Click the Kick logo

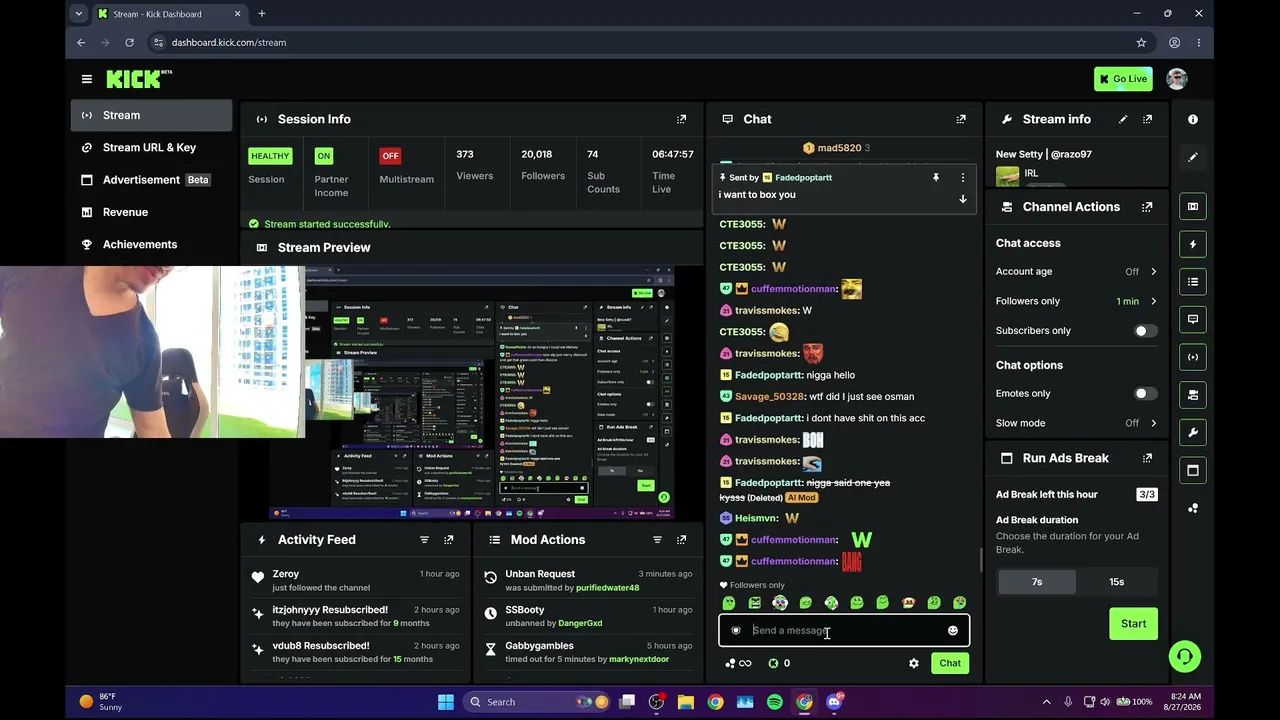[139, 79]
